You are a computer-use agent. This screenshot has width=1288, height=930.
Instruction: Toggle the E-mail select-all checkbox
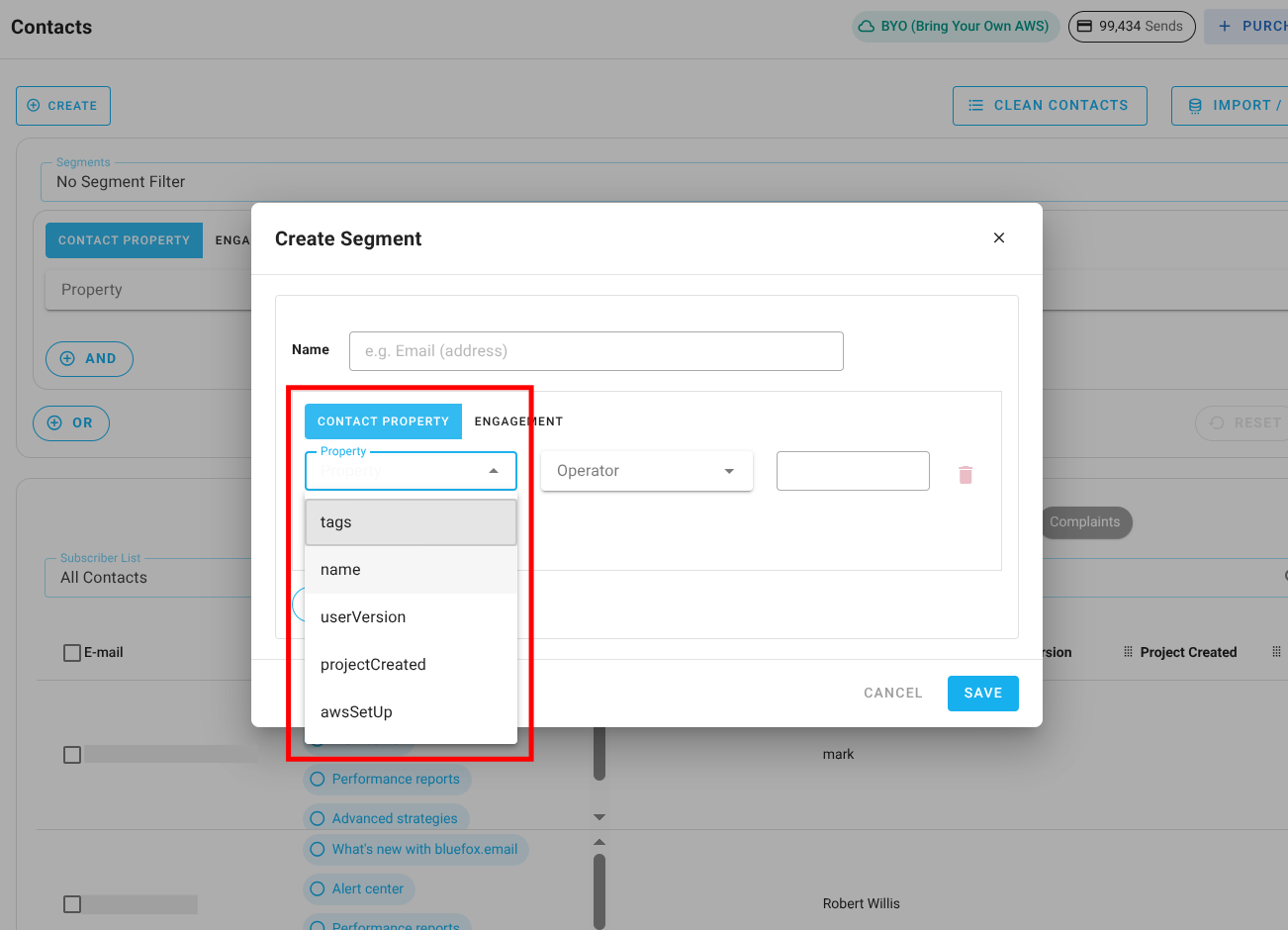72,653
